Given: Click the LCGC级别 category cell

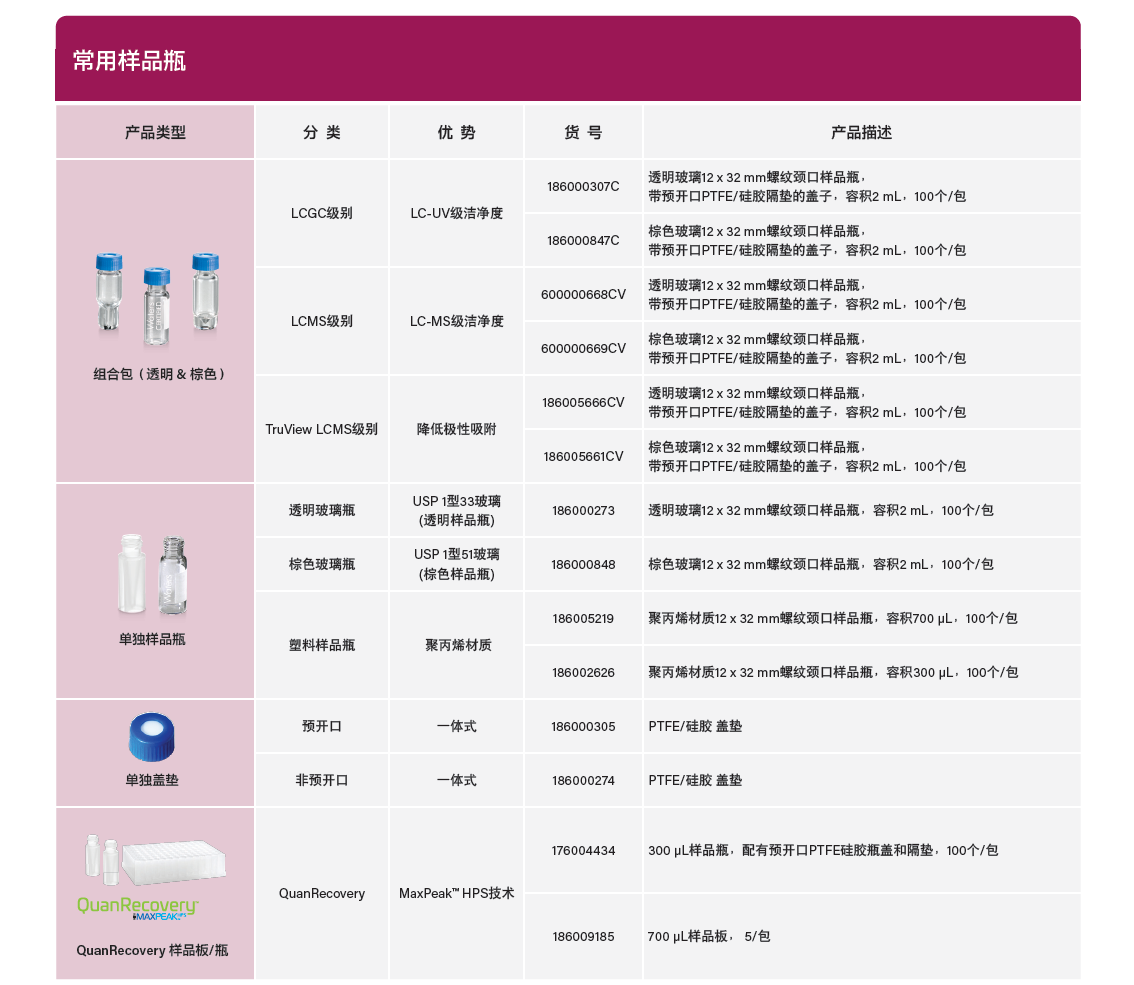Looking at the screenshot, I should 322,213.
